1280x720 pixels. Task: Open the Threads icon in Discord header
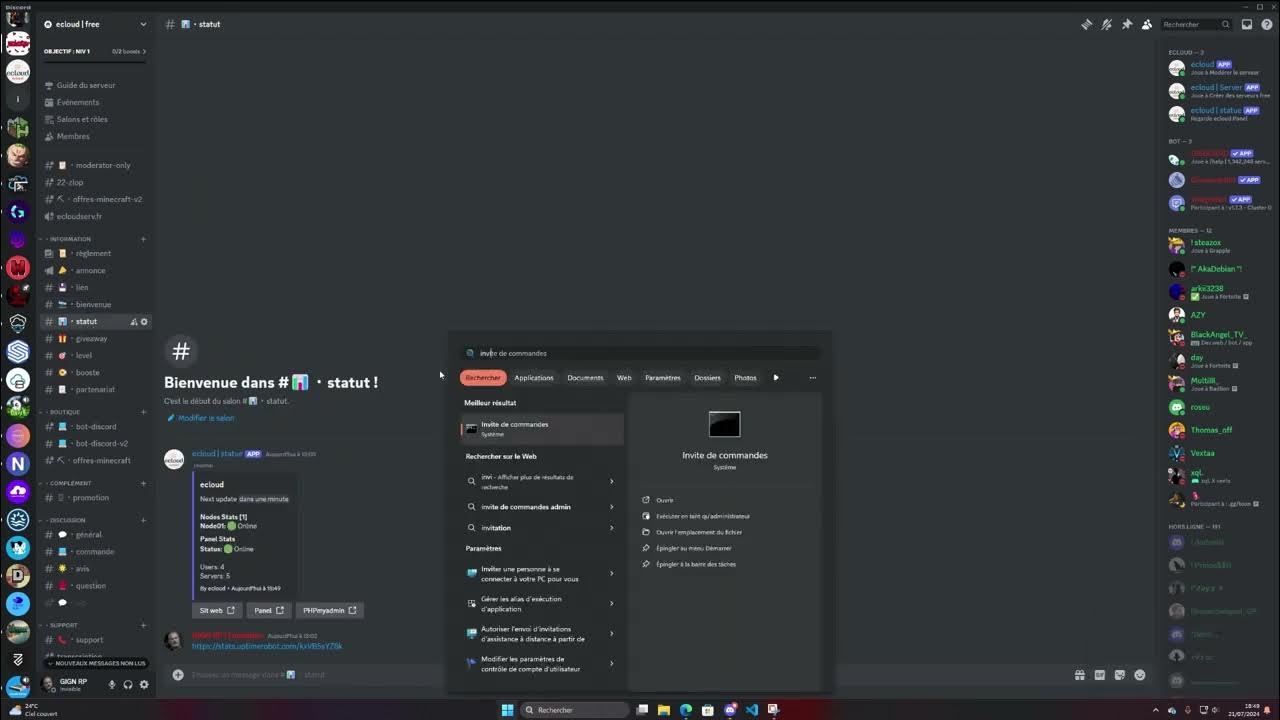[x=1087, y=24]
